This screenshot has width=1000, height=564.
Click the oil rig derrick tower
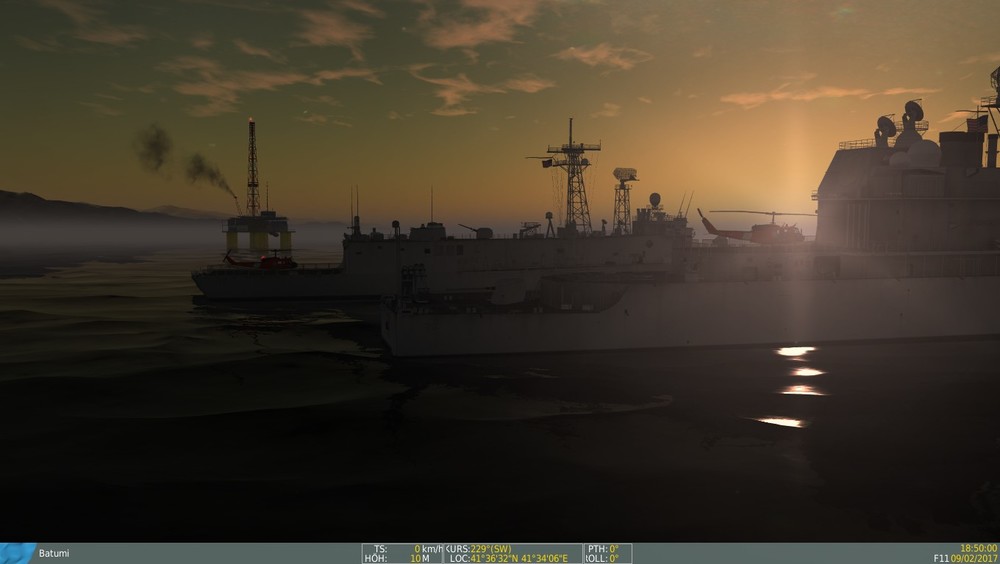[x=253, y=167]
